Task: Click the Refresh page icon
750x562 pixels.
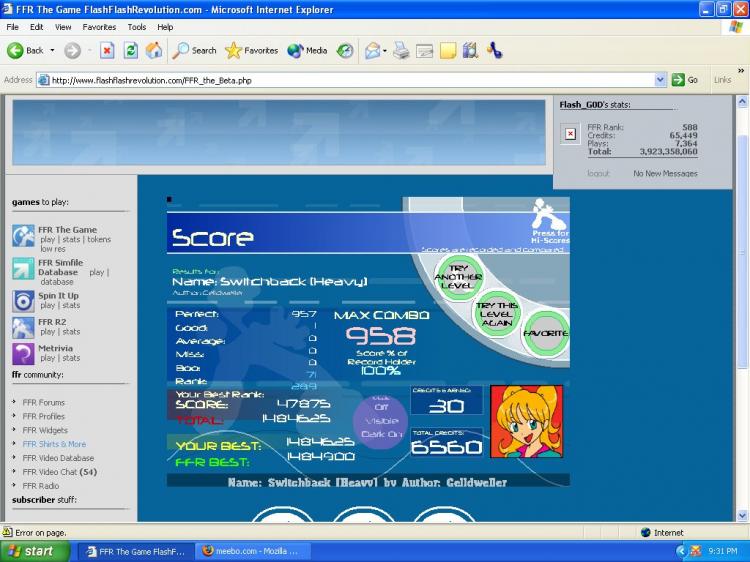Action: coord(131,50)
